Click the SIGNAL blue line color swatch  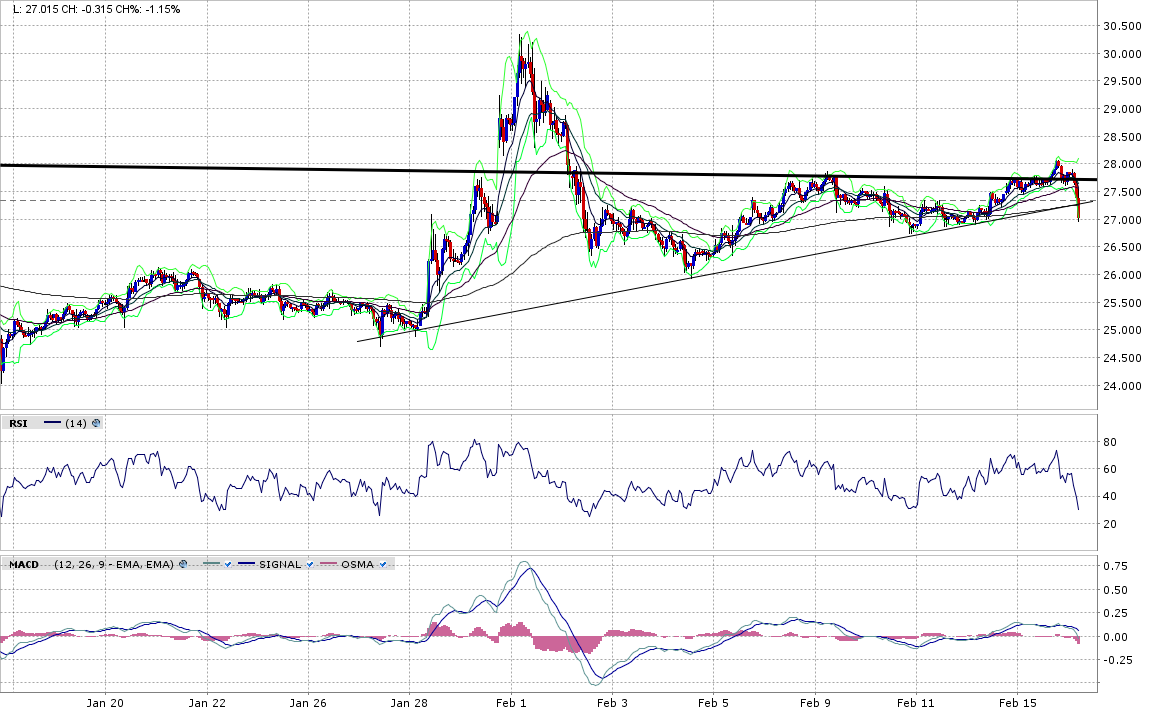click(x=246, y=565)
